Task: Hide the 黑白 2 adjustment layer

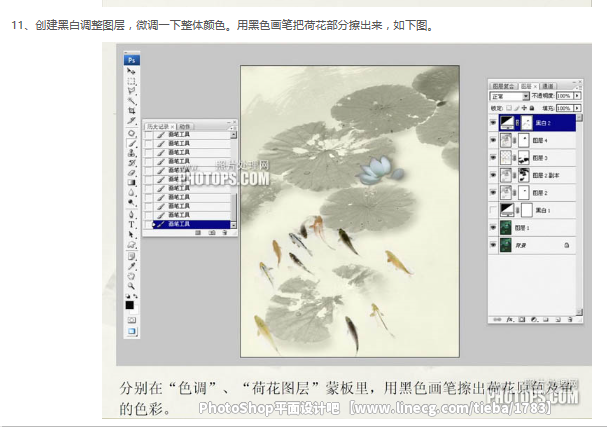Action: pos(493,123)
